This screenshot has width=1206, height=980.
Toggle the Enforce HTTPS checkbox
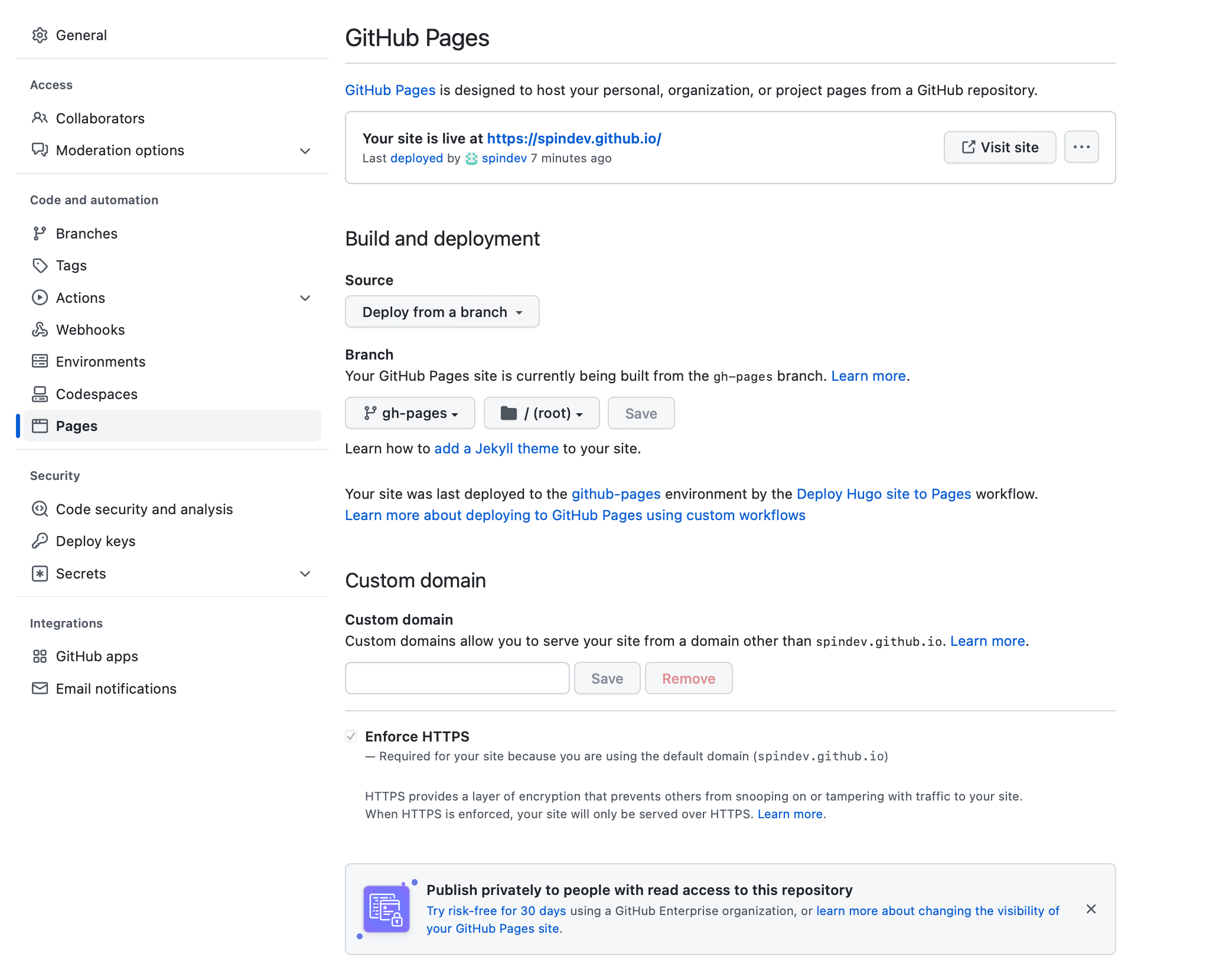point(351,736)
